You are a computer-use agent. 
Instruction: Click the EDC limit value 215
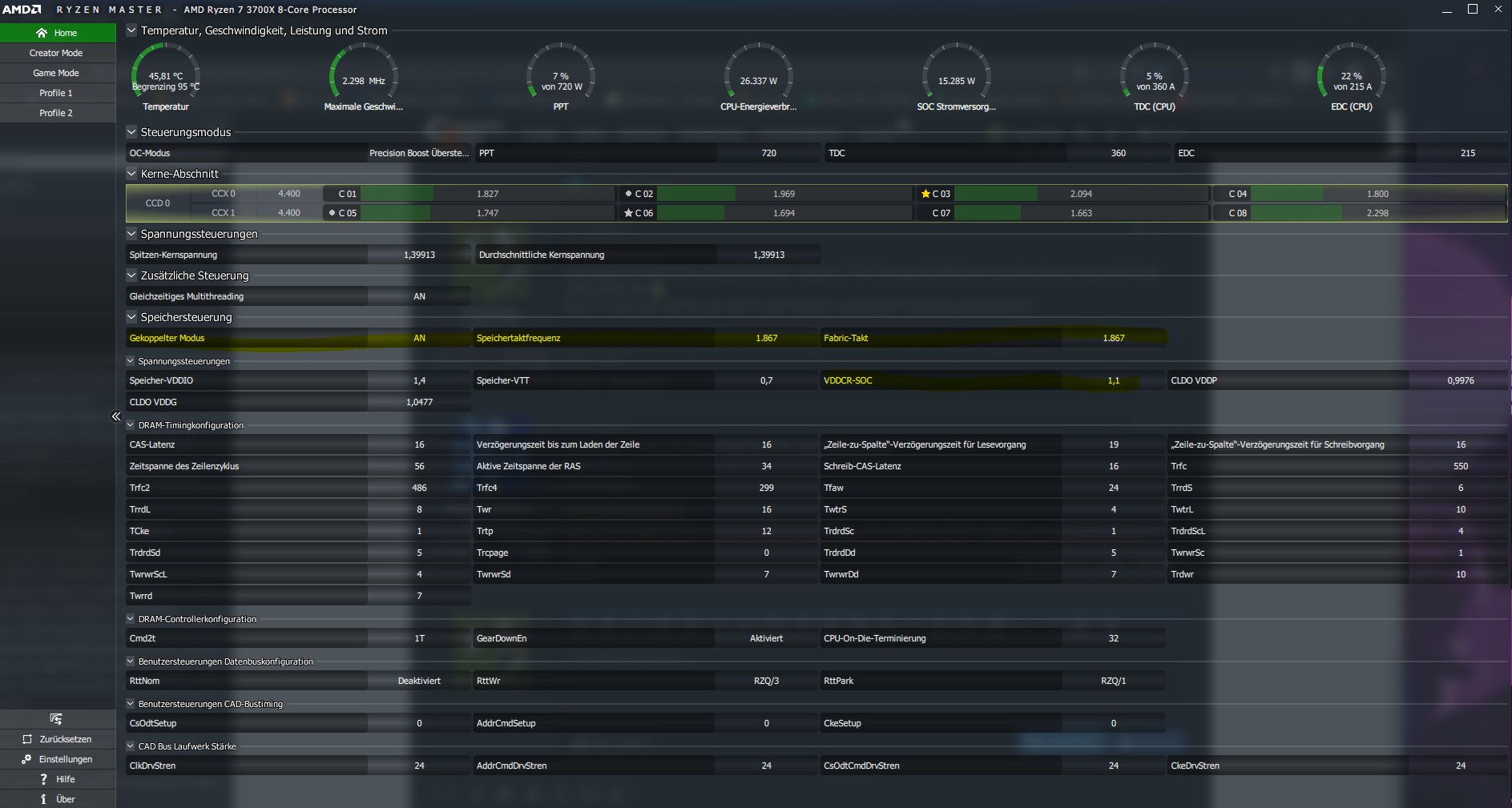pyautogui.click(x=1468, y=153)
